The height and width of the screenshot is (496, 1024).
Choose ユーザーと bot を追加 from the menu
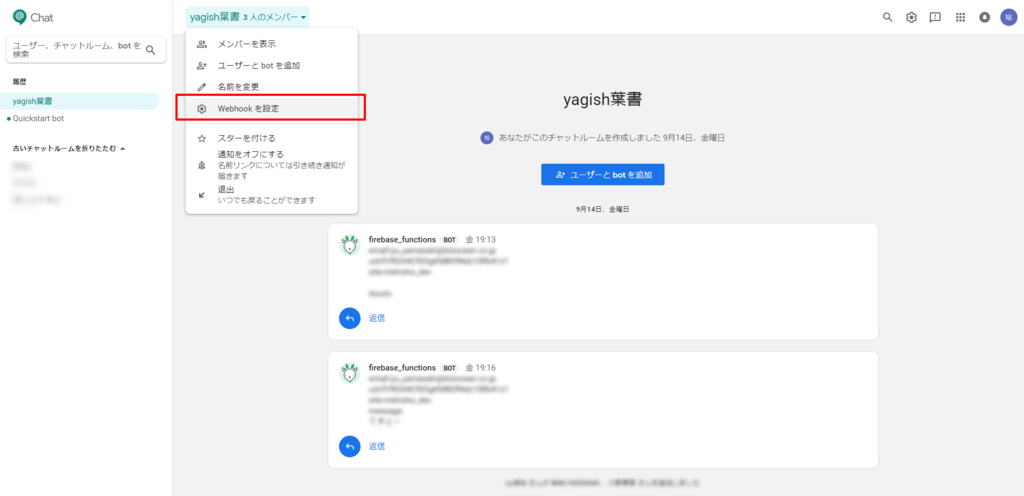tap(272, 65)
